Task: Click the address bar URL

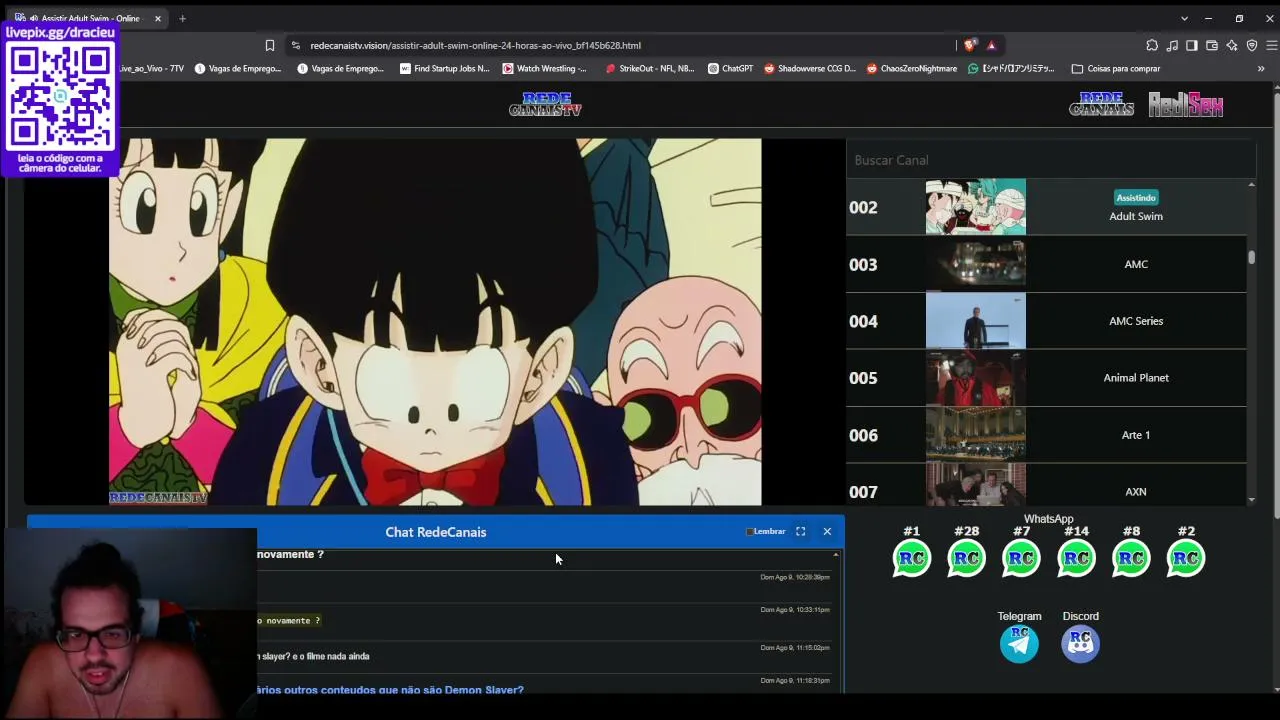Action: [x=475, y=45]
